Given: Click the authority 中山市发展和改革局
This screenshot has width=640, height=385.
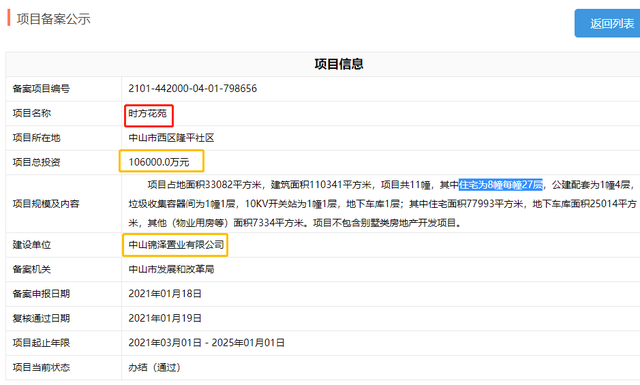Looking at the screenshot, I should [171, 269].
